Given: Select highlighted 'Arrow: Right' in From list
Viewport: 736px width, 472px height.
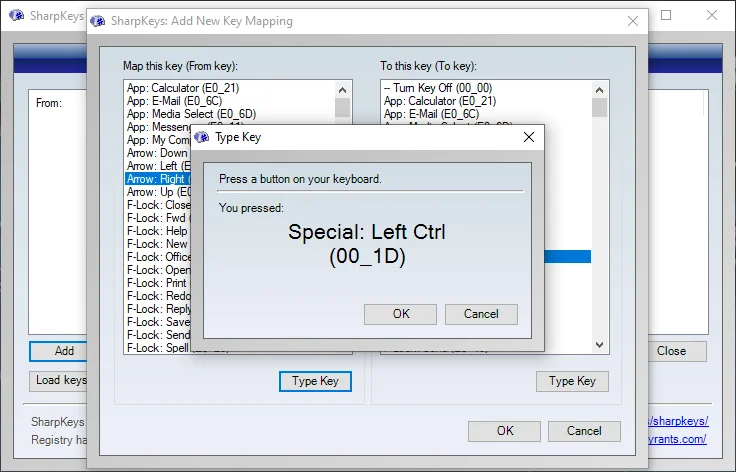Looking at the screenshot, I should 158,179.
